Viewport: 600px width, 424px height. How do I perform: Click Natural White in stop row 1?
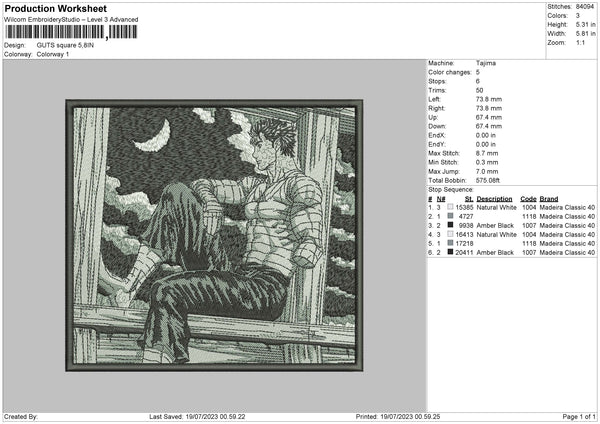pos(496,207)
